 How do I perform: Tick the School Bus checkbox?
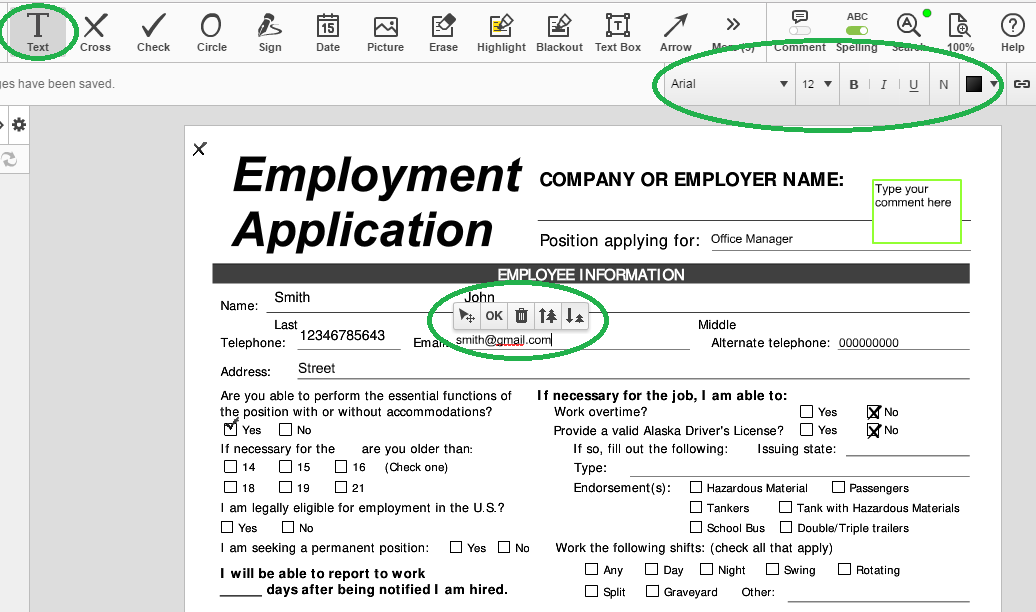click(x=696, y=527)
